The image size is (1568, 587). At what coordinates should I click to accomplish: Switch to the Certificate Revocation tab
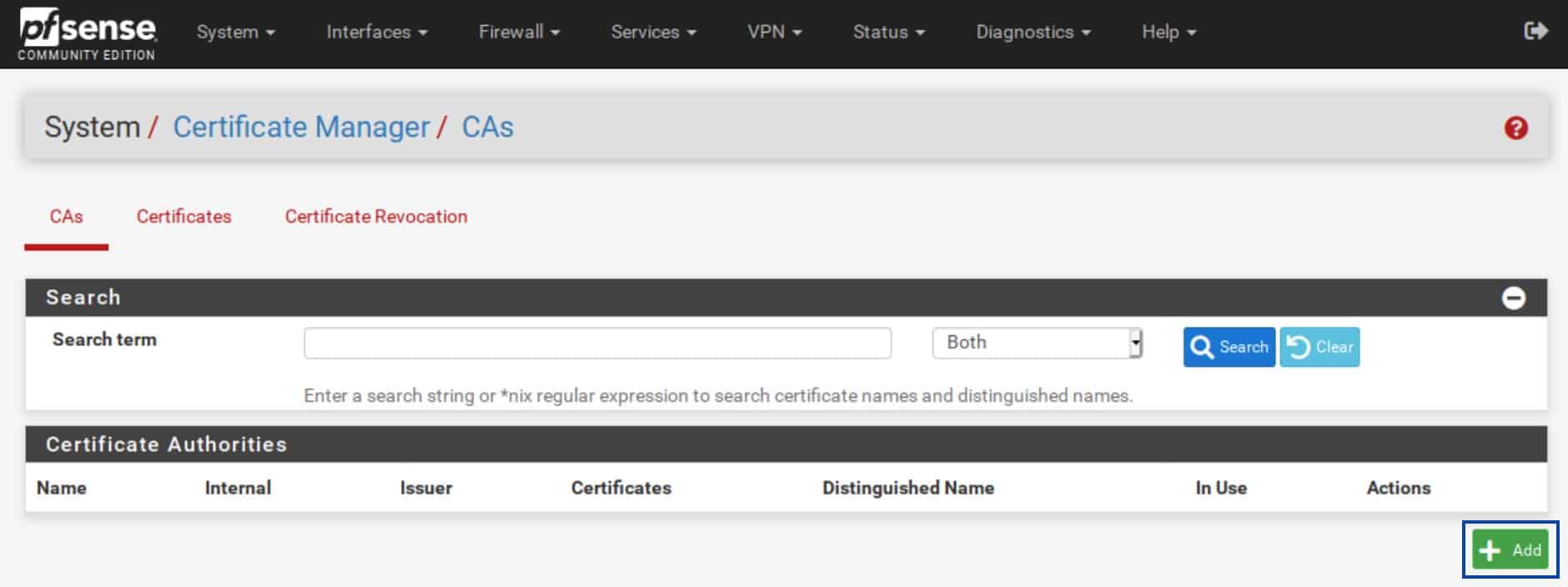[x=376, y=217]
